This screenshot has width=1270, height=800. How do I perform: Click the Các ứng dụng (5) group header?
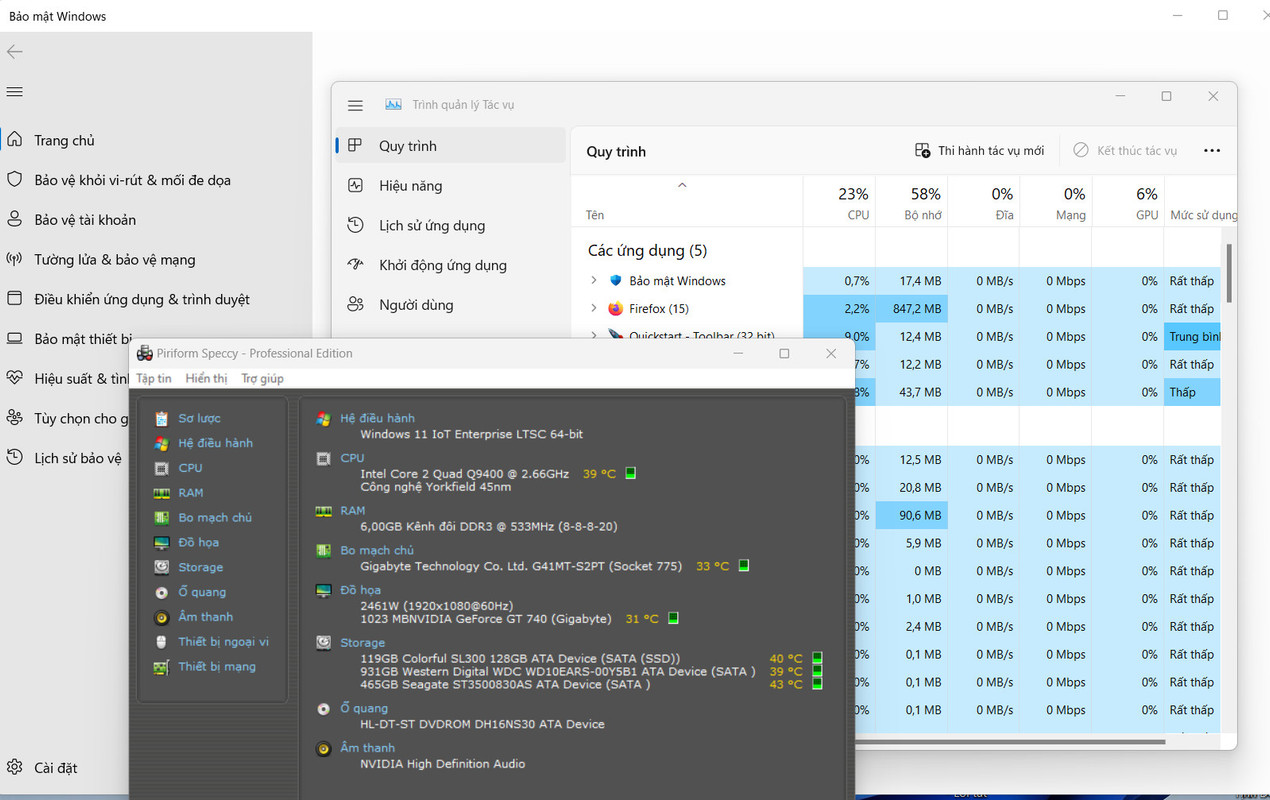coord(647,251)
